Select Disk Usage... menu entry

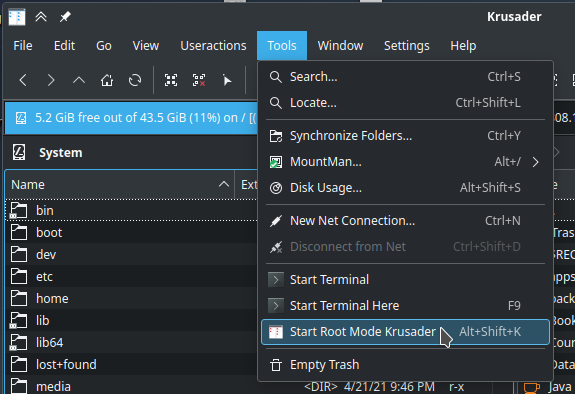405,188
